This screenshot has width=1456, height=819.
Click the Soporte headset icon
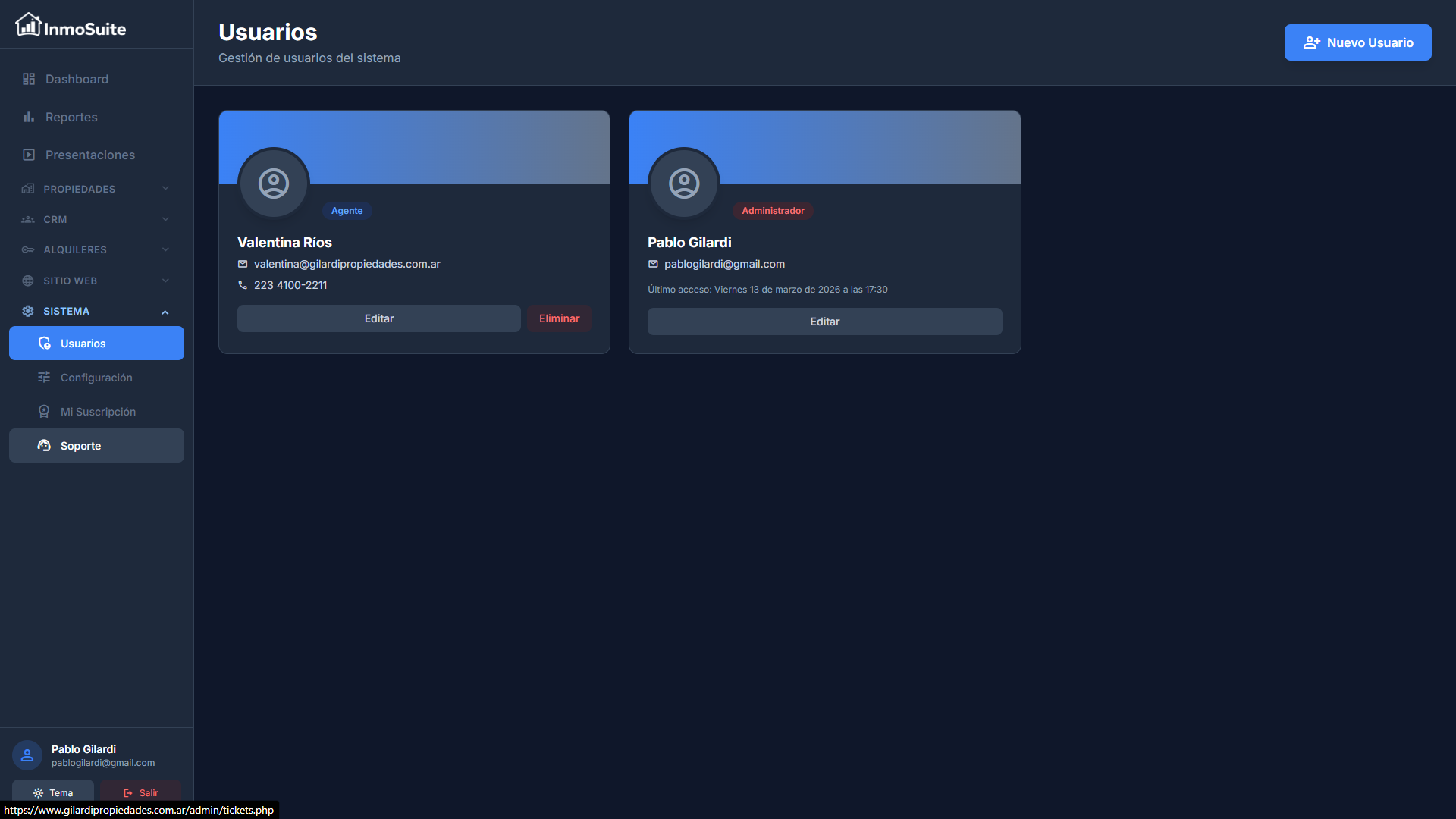44,446
